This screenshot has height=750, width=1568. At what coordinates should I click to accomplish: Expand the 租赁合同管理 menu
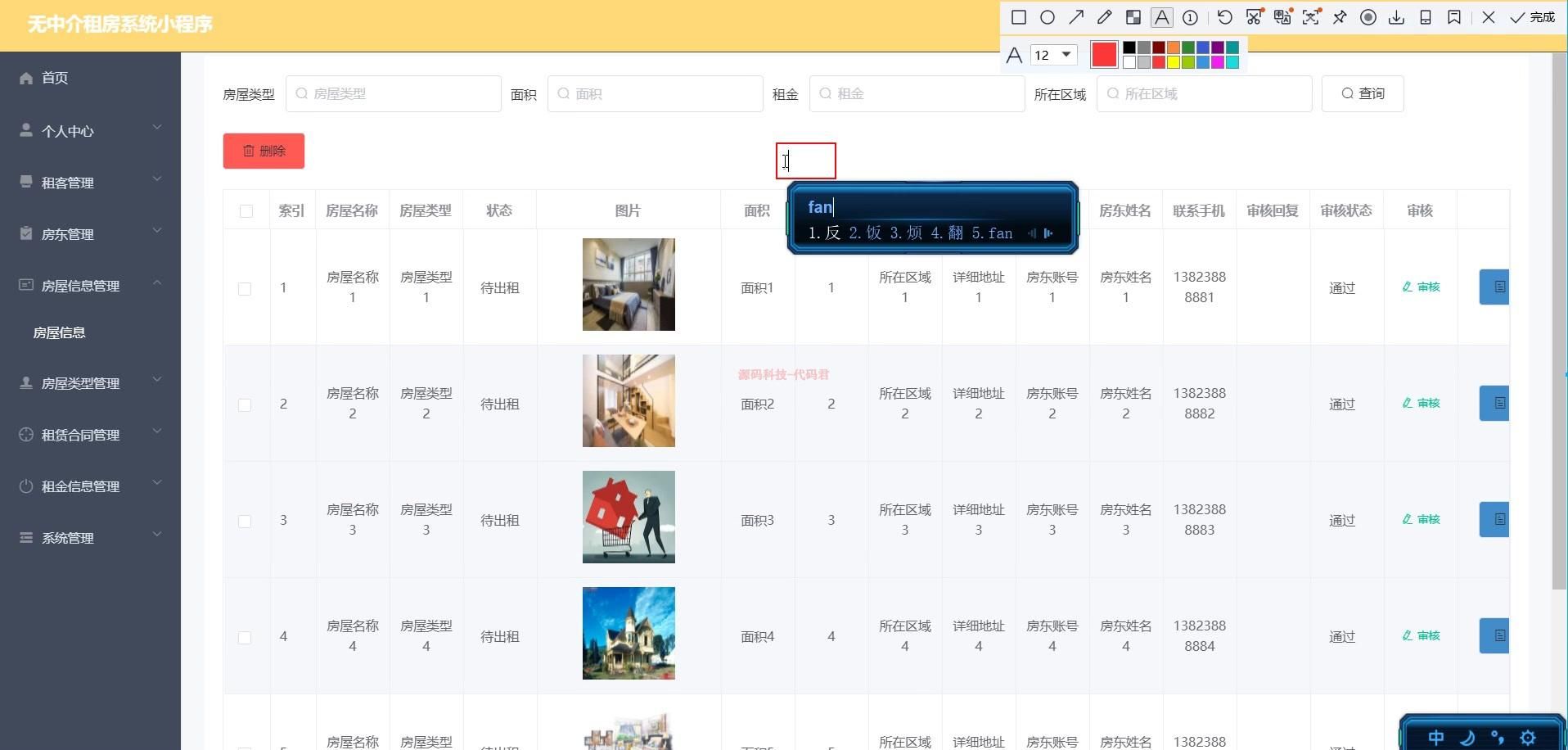tap(90, 434)
